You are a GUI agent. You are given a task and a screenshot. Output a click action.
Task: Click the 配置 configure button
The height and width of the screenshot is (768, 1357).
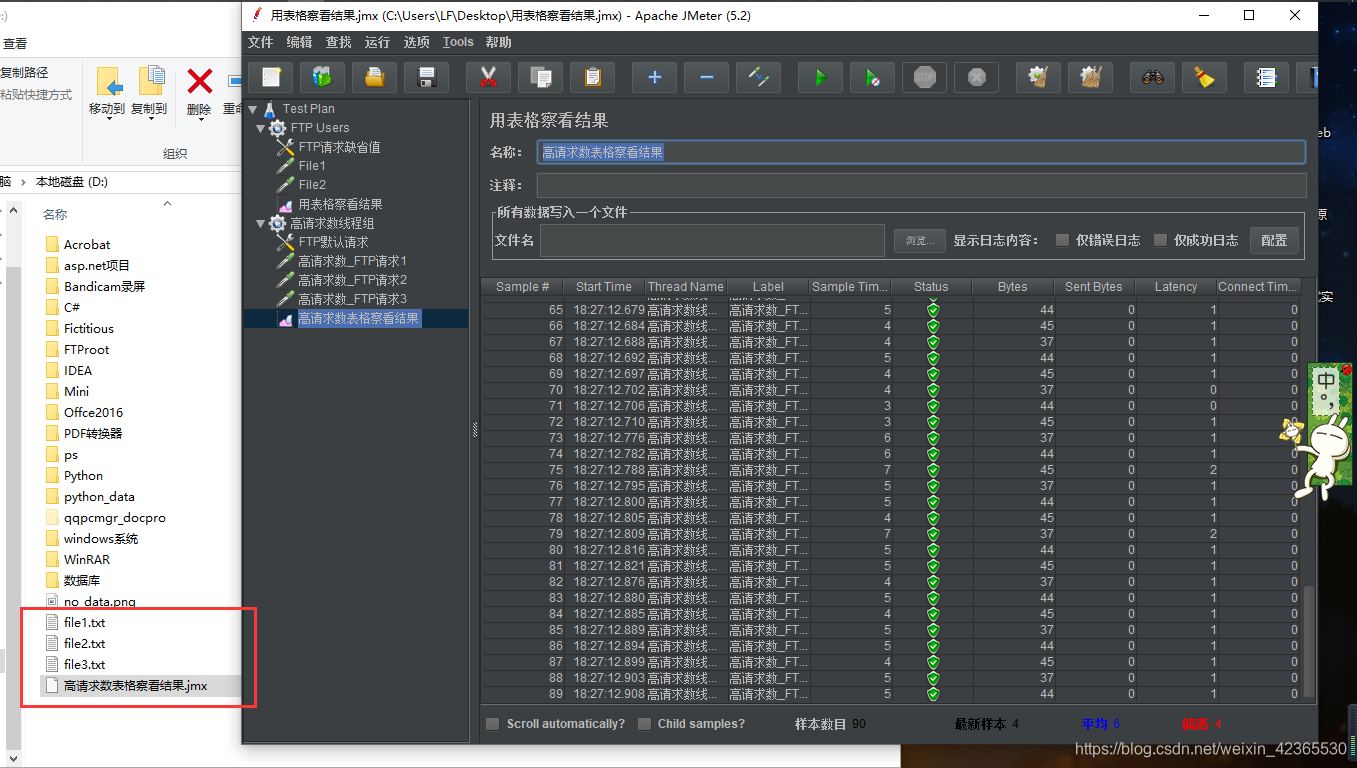point(1274,240)
